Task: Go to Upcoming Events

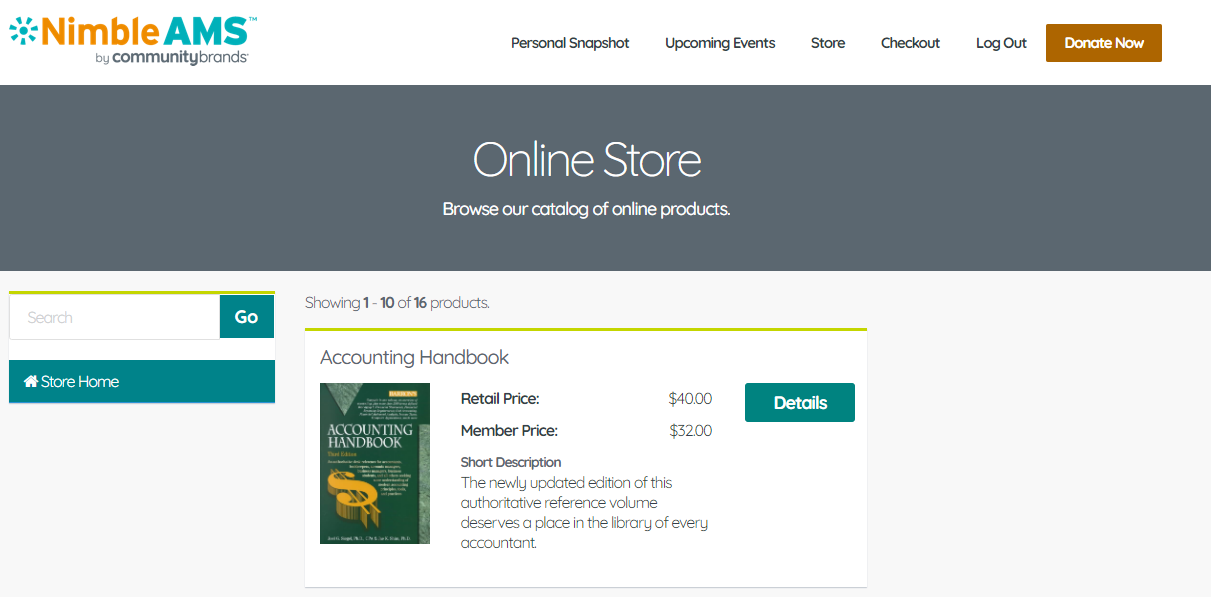Action: (720, 43)
